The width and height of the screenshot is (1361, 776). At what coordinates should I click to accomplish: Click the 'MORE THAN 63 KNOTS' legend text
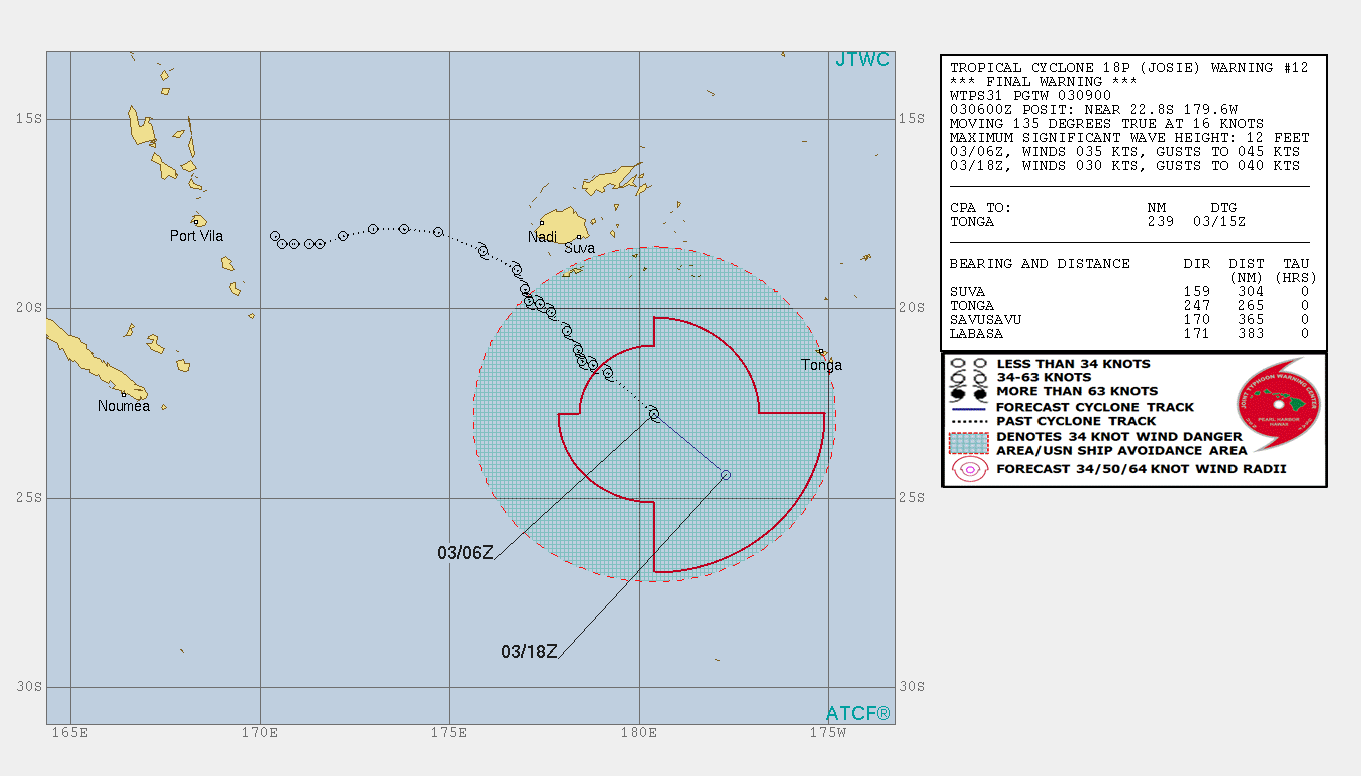(x=1077, y=392)
